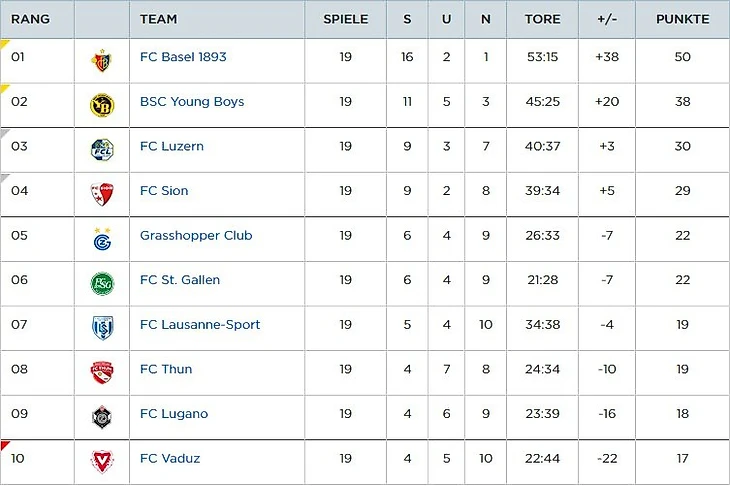Screen dimensions: 730x486
Task: Click the Grasshopper Club crest icon
Action: point(102,238)
